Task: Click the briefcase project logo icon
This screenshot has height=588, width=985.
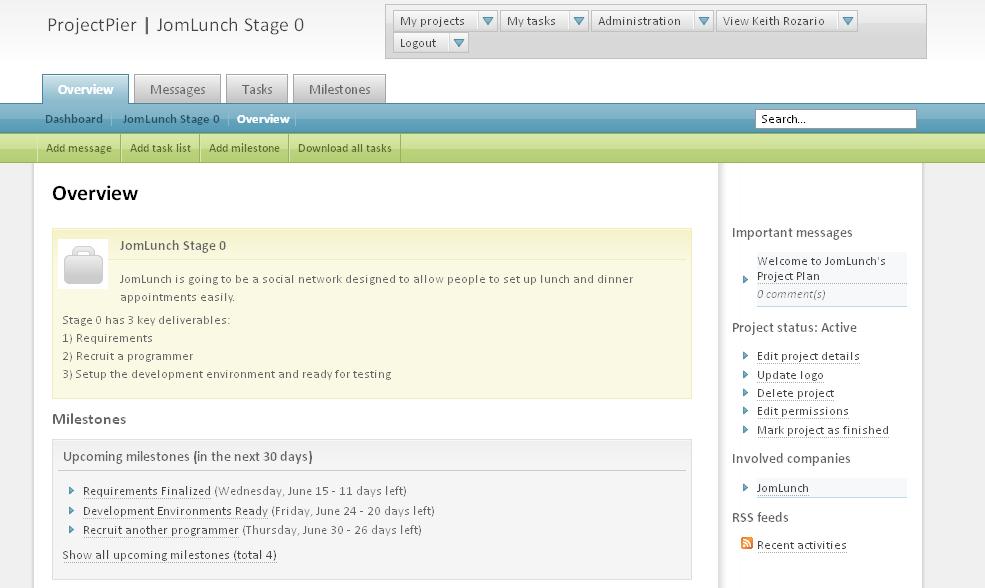Action: point(84,264)
